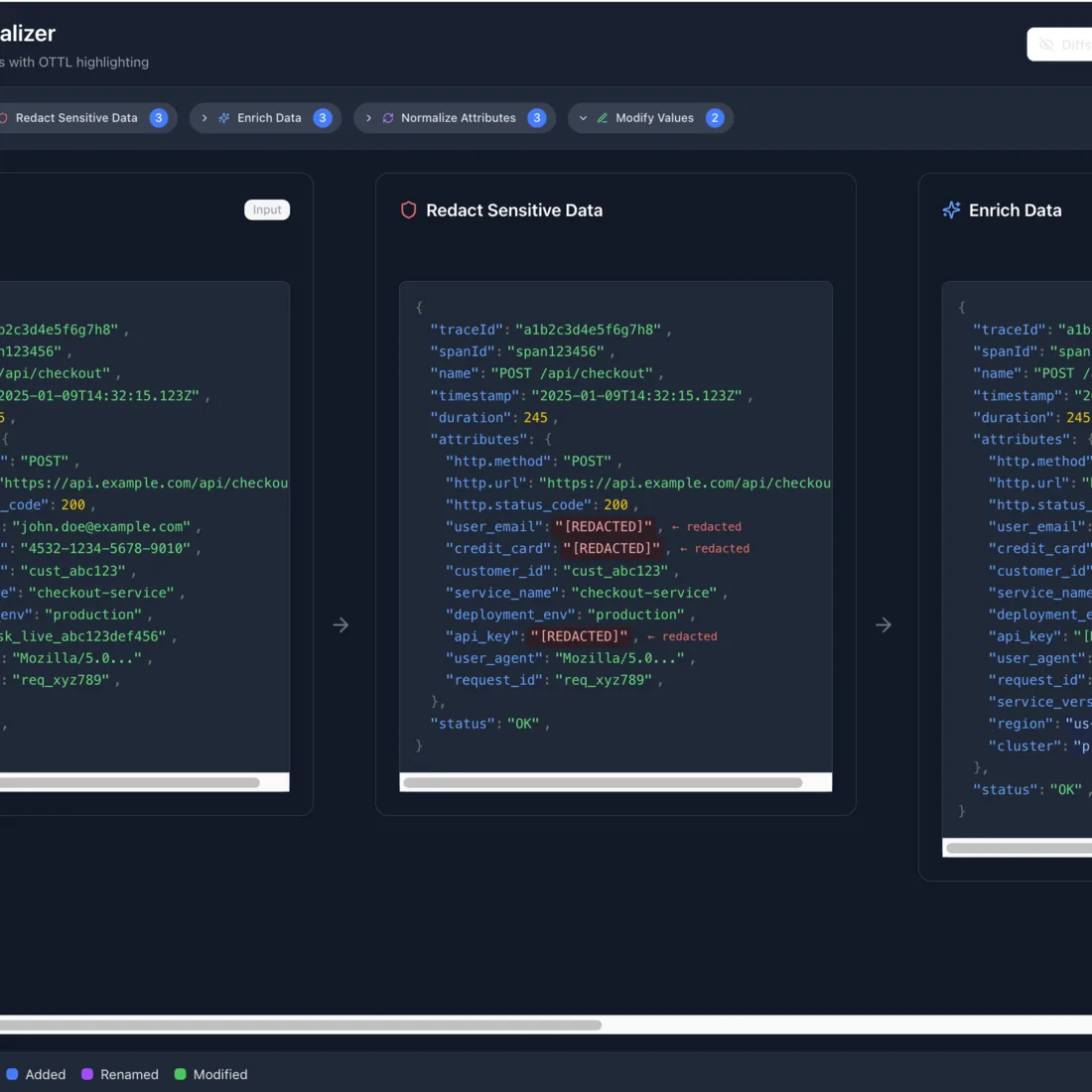Screen dimensions: 1092x1092
Task: Click "sk_live_abc123def456" in Input card
Action: click(x=82, y=635)
